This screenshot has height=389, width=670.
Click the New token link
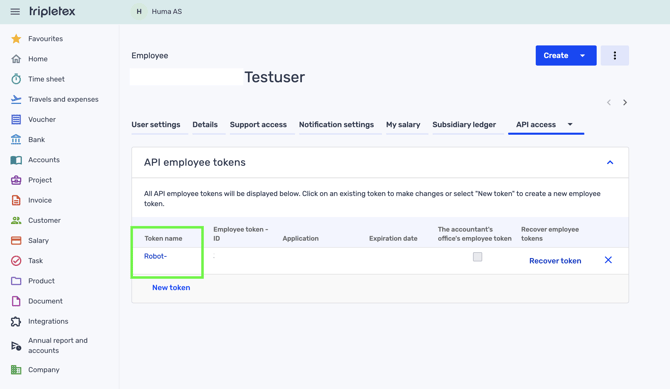point(171,288)
